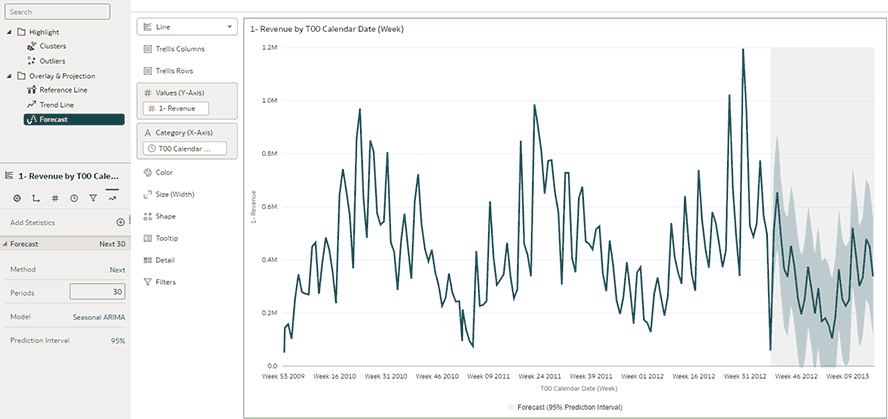Open the Line chart type dropdown

[x=187, y=27]
